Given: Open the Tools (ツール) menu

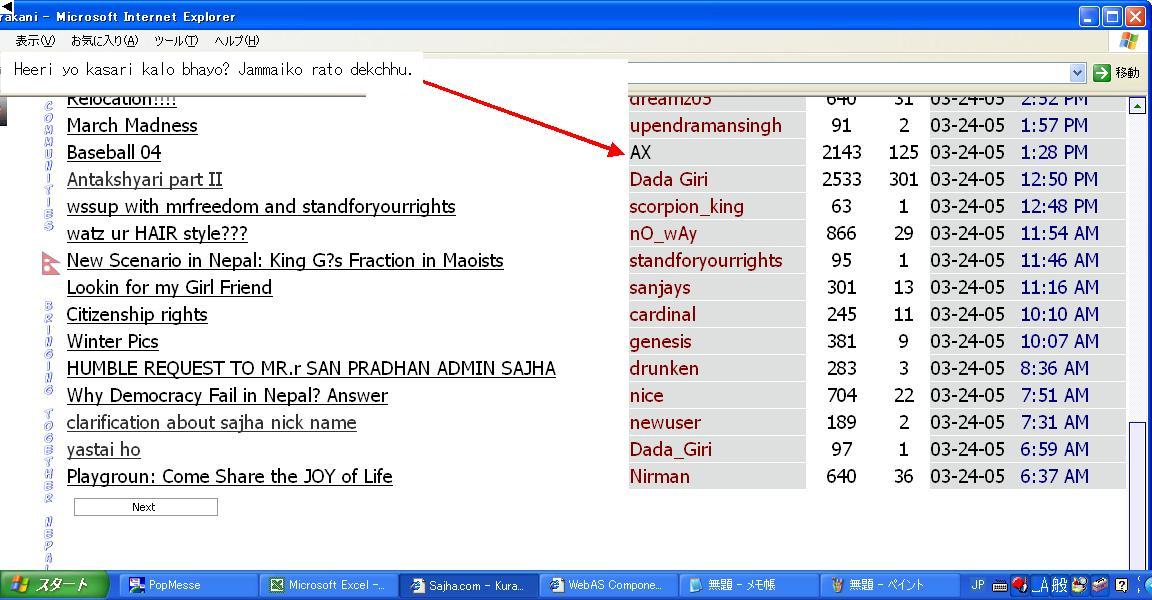Looking at the screenshot, I should pos(175,41).
